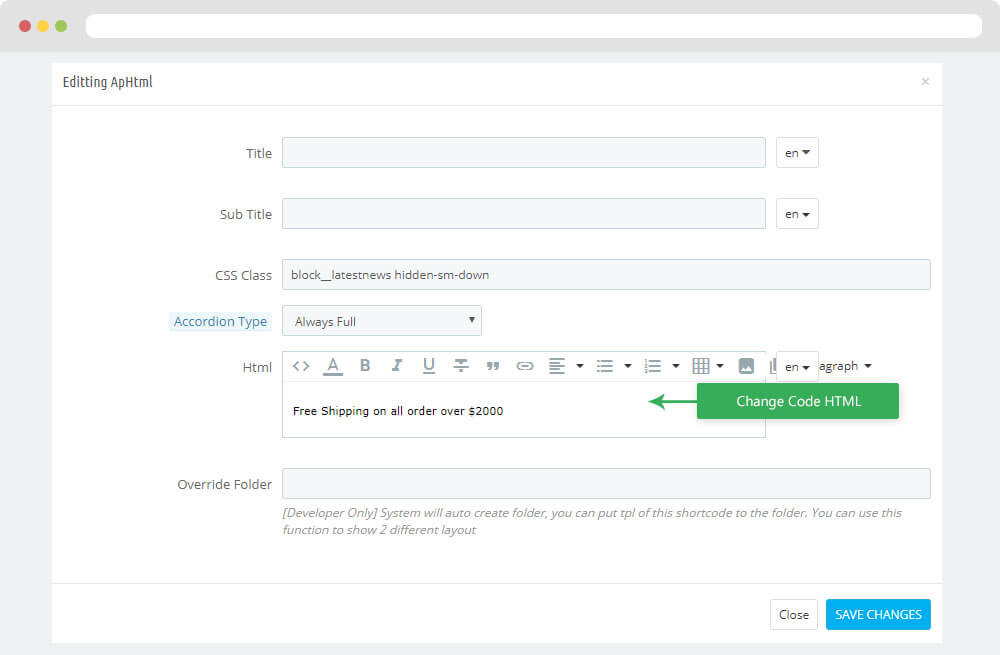Click red window close dot
The height and width of the screenshot is (655, 1000).
(25, 26)
